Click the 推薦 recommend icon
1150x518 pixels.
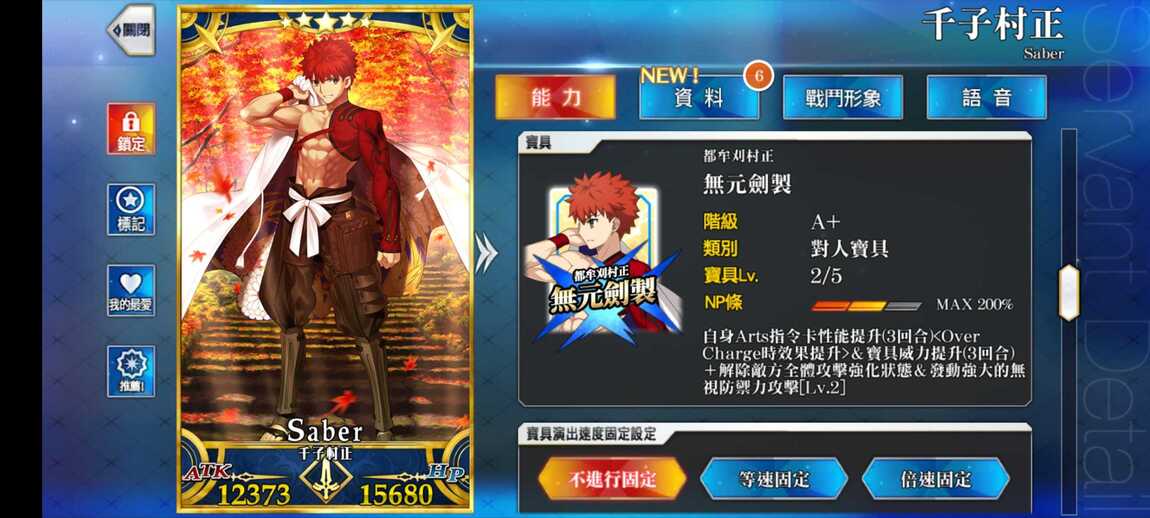coord(131,371)
